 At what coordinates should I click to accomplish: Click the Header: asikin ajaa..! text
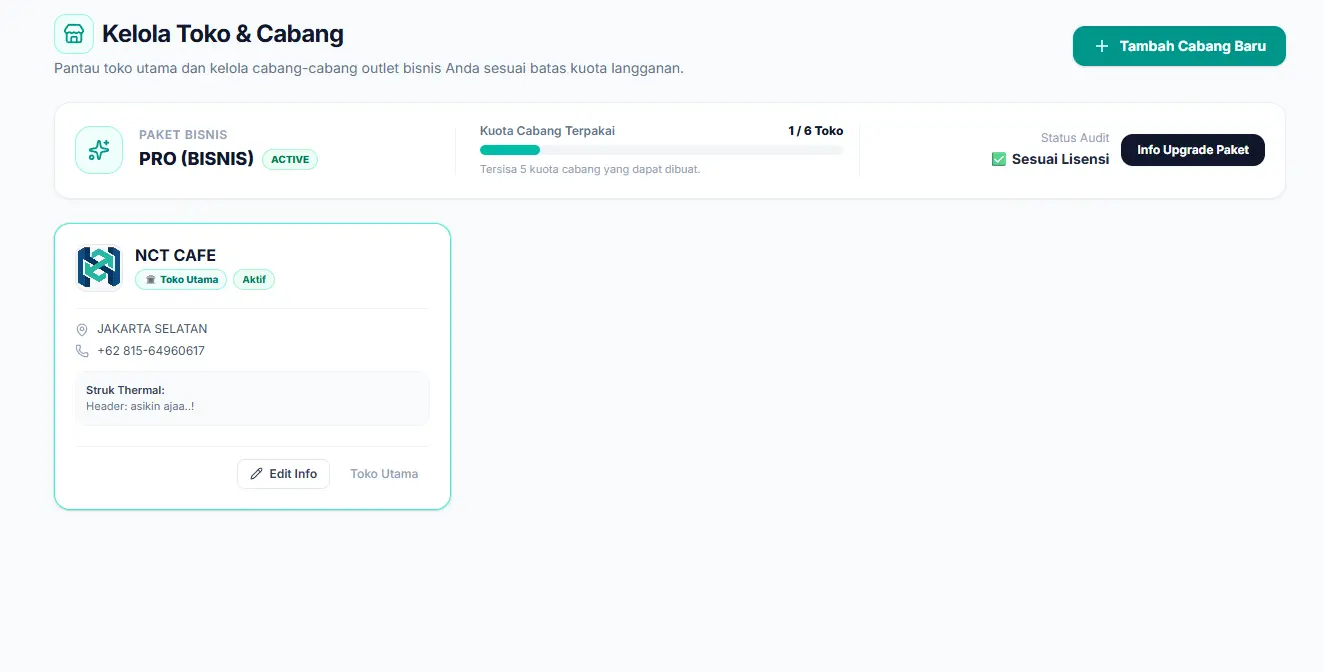[x=140, y=407]
